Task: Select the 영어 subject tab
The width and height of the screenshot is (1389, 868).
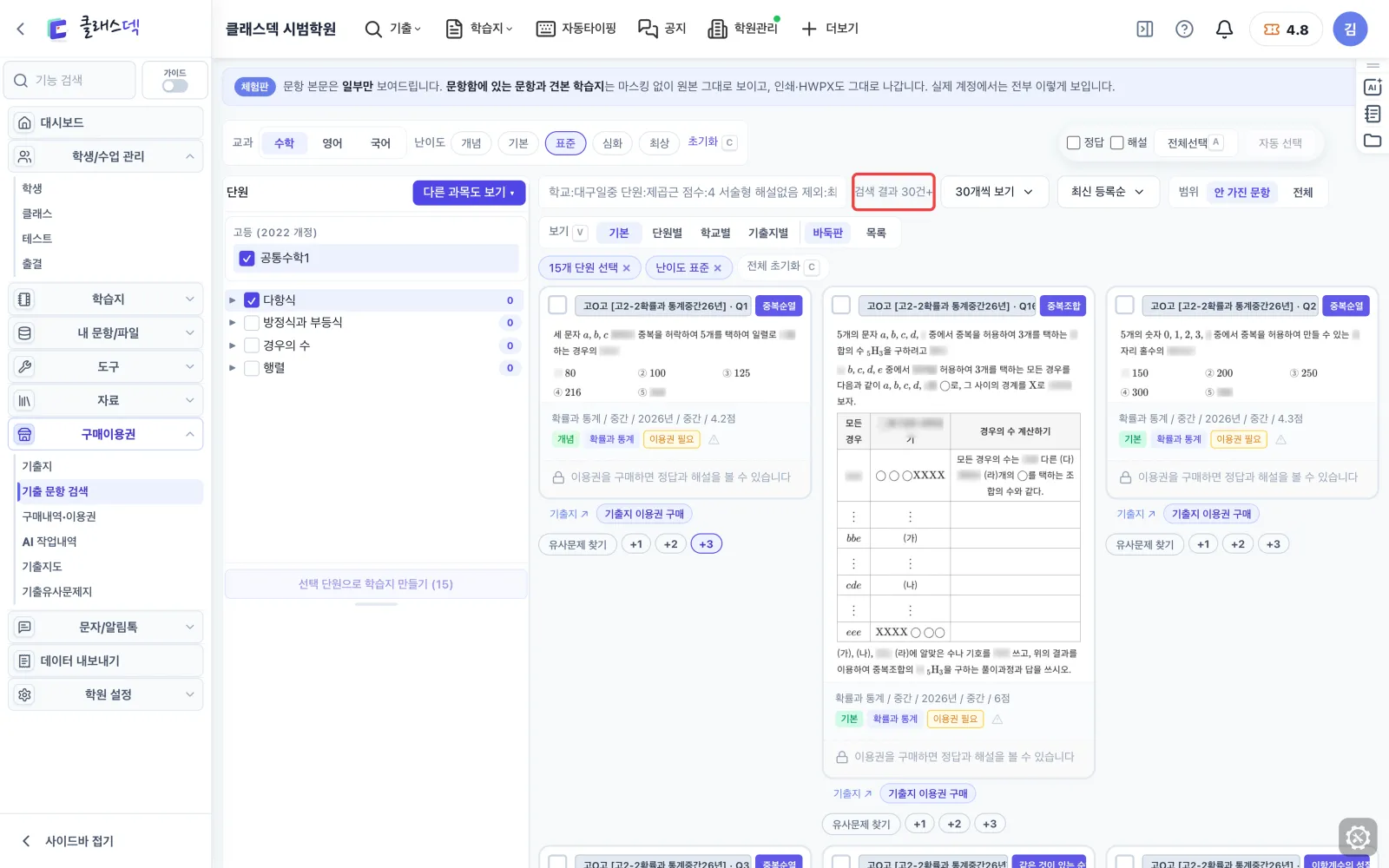Action: [332, 143]
